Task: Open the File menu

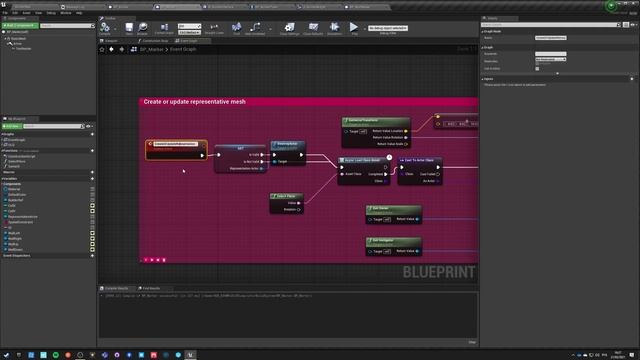Action: [x=5, y=13]
